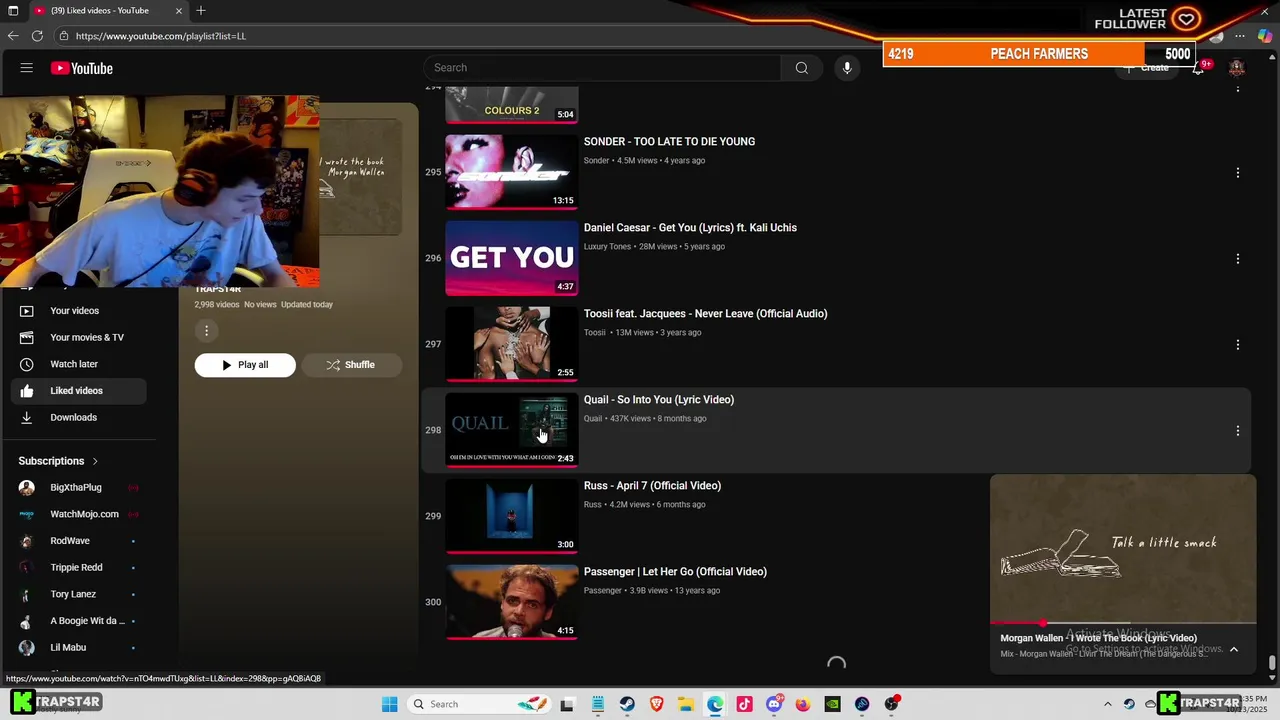The height and width of the screenshot is (720, 1280).
Task: Open Brave browser from taskbar
Action: pos(656,704)
